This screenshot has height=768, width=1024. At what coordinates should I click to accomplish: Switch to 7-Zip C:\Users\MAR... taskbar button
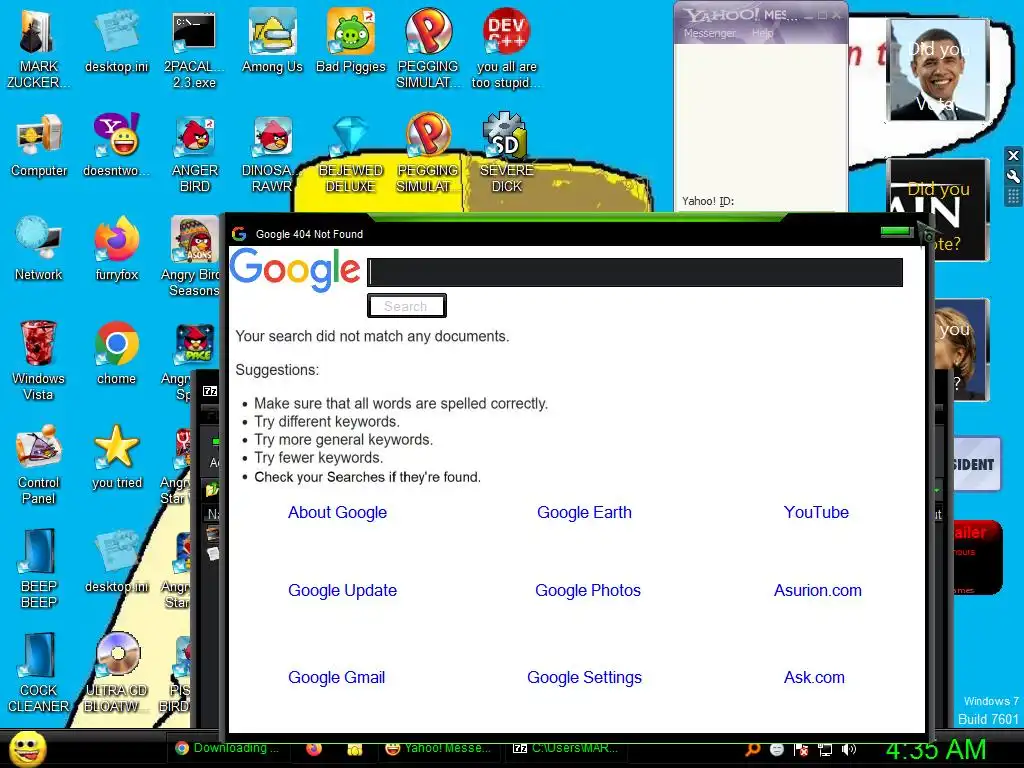pos(566,748)
